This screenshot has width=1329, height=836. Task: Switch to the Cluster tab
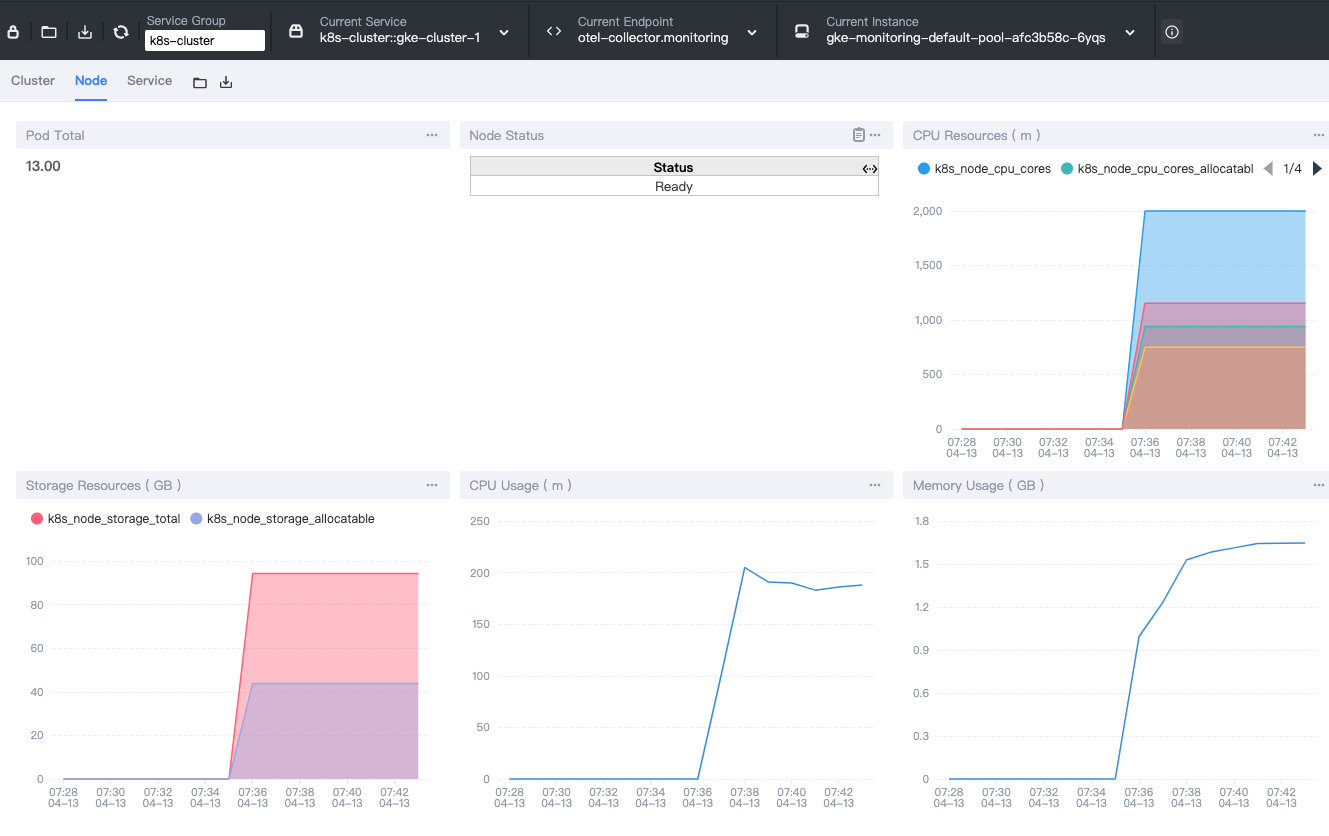[33, 81]
